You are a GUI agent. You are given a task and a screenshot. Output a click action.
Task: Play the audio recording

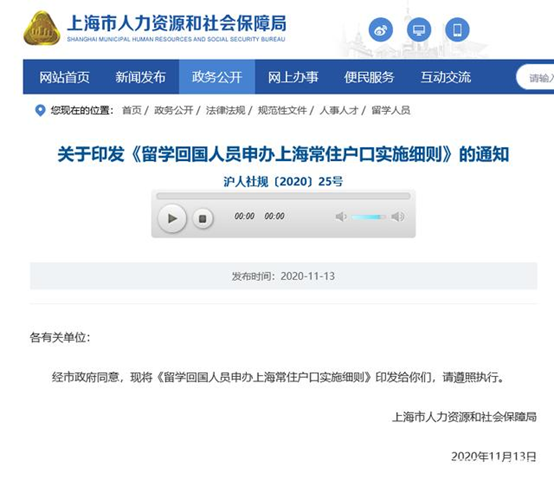[x=172, y=218]
